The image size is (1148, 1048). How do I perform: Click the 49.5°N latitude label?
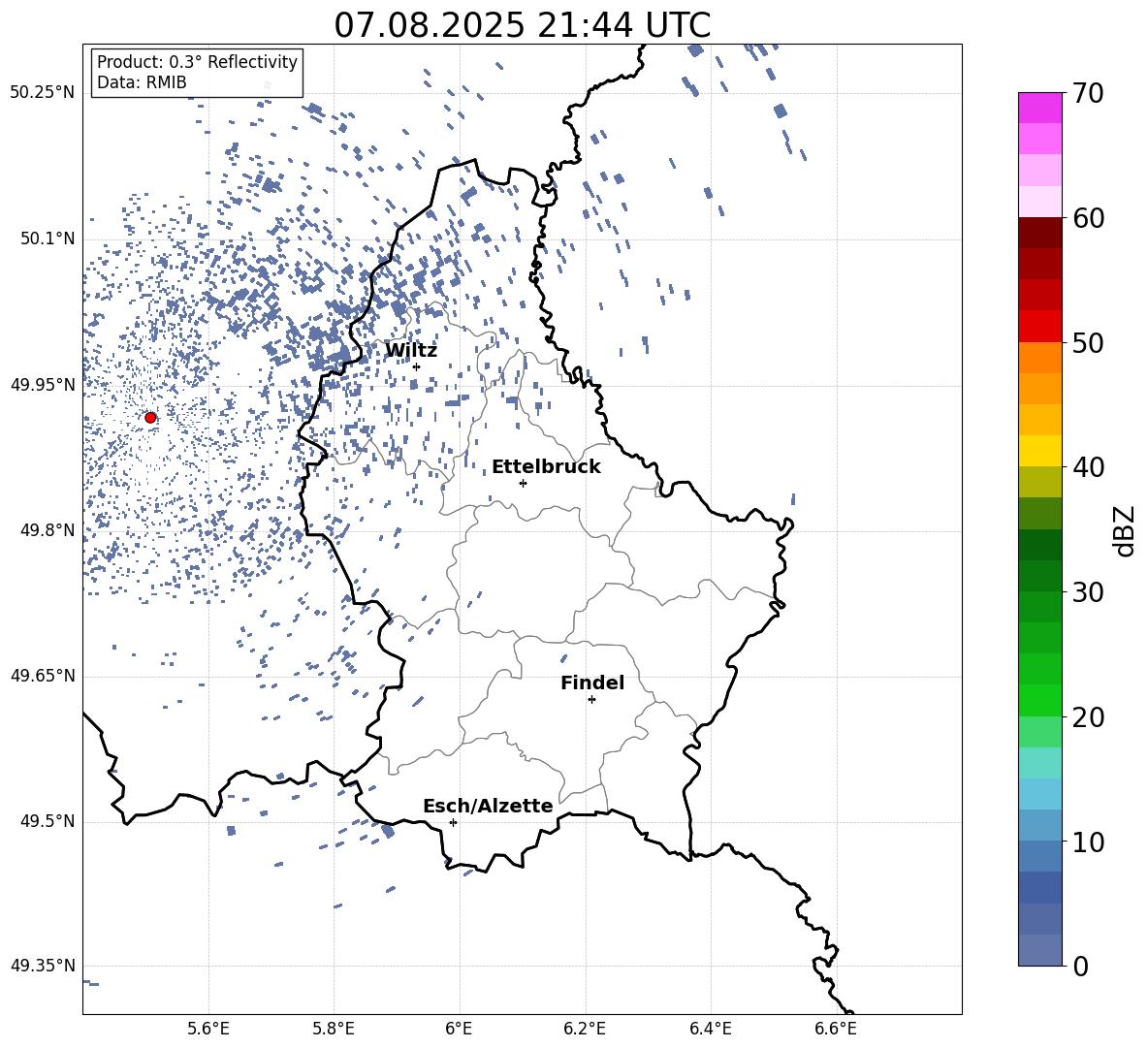pos(48,821)
